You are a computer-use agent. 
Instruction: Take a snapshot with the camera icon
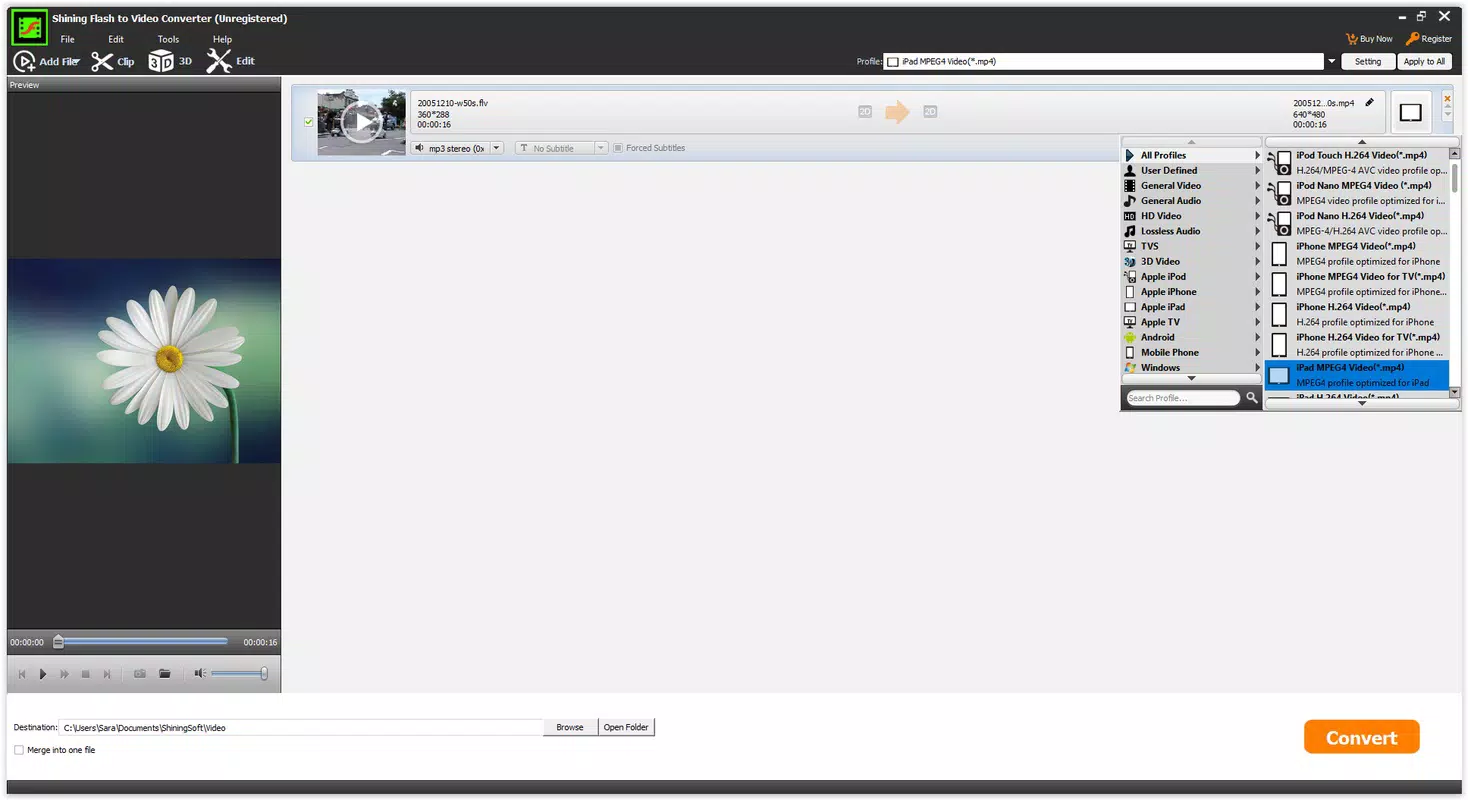coord(139,674)
